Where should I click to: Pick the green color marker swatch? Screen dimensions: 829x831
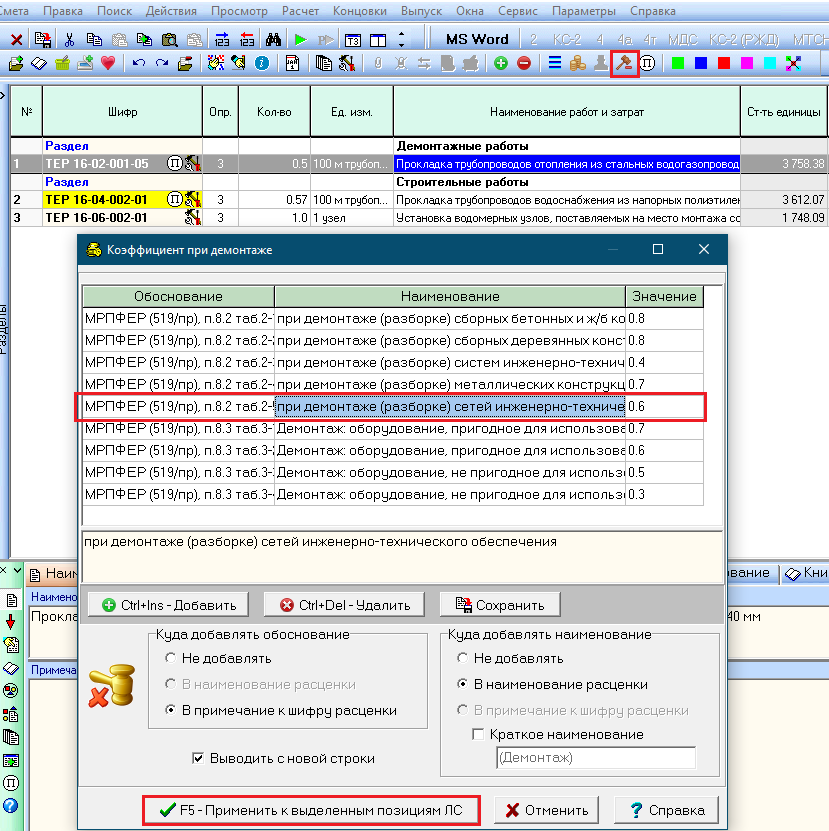677,64
